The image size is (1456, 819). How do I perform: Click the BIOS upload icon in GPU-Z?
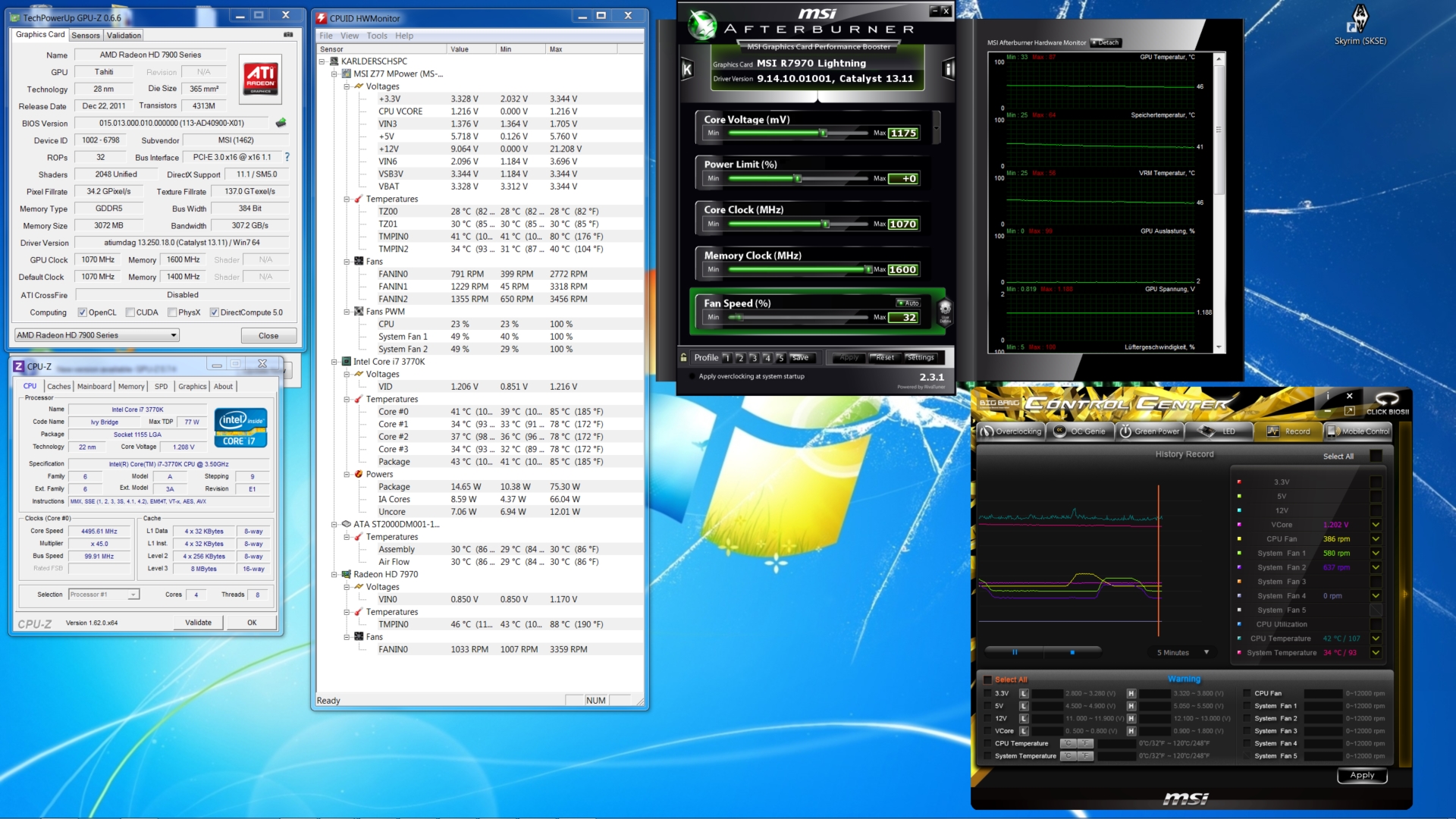pyautogui.click(x=281, y=123)
